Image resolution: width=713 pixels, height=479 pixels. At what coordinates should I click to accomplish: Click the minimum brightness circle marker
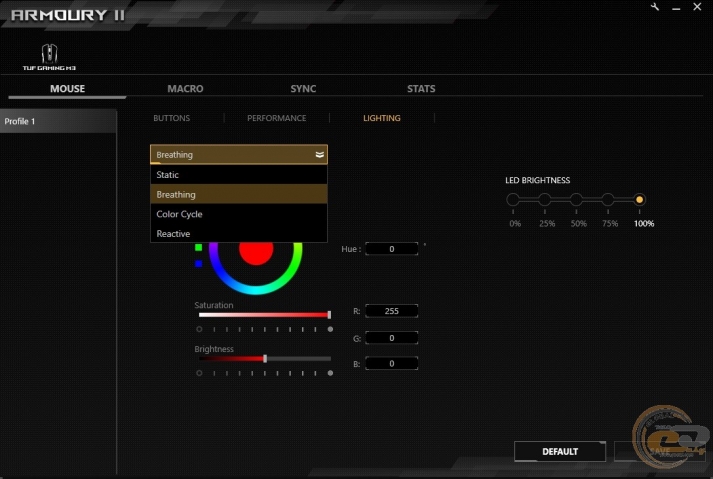(x=199, y=373)
